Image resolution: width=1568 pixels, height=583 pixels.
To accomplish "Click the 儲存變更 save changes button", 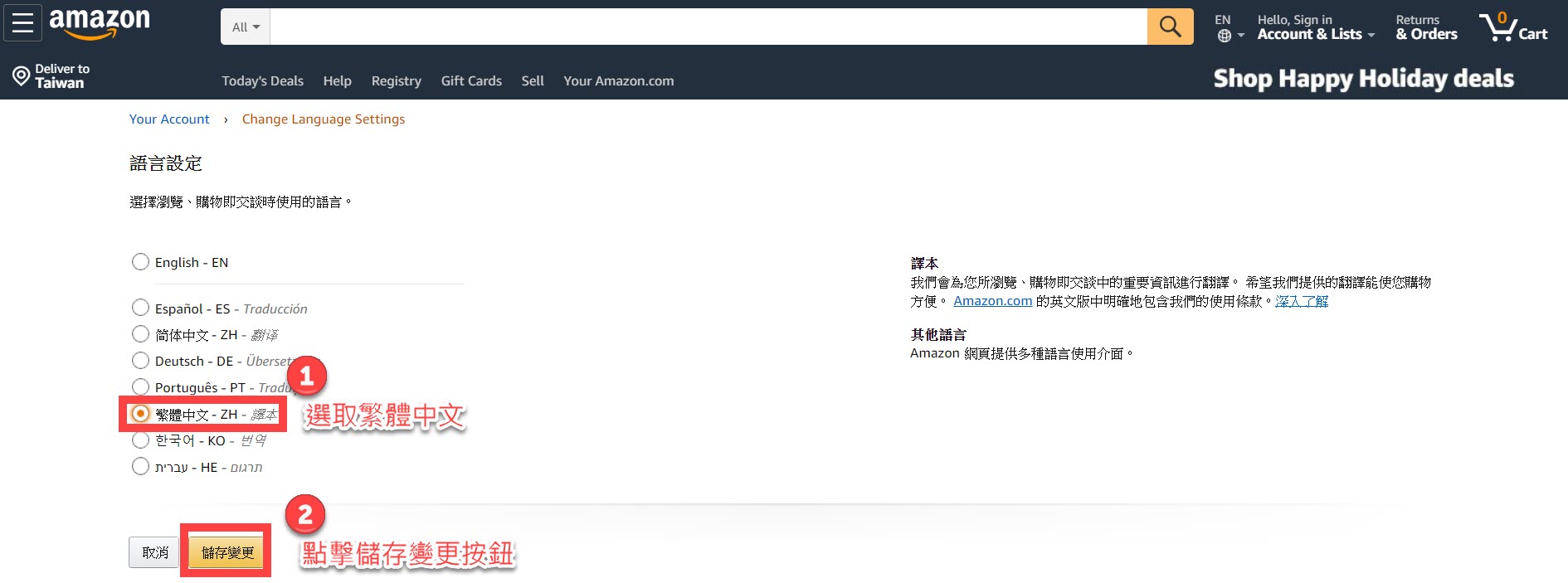I will click(227, 552).
